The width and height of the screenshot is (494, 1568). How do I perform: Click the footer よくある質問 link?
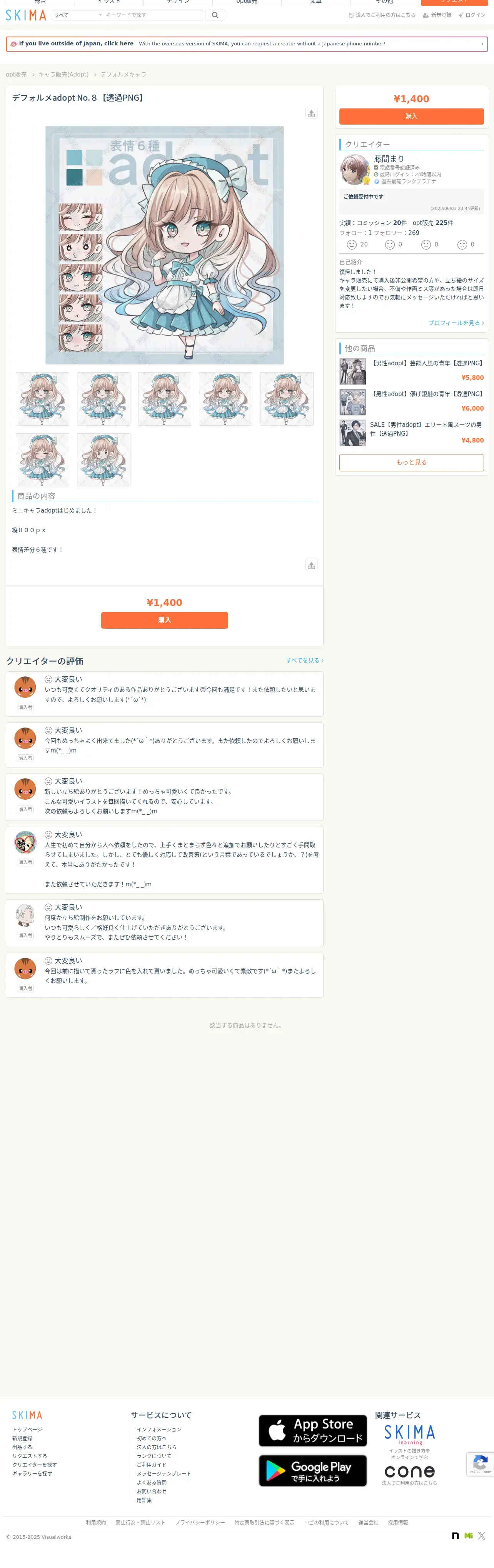tap(152, 1483)
